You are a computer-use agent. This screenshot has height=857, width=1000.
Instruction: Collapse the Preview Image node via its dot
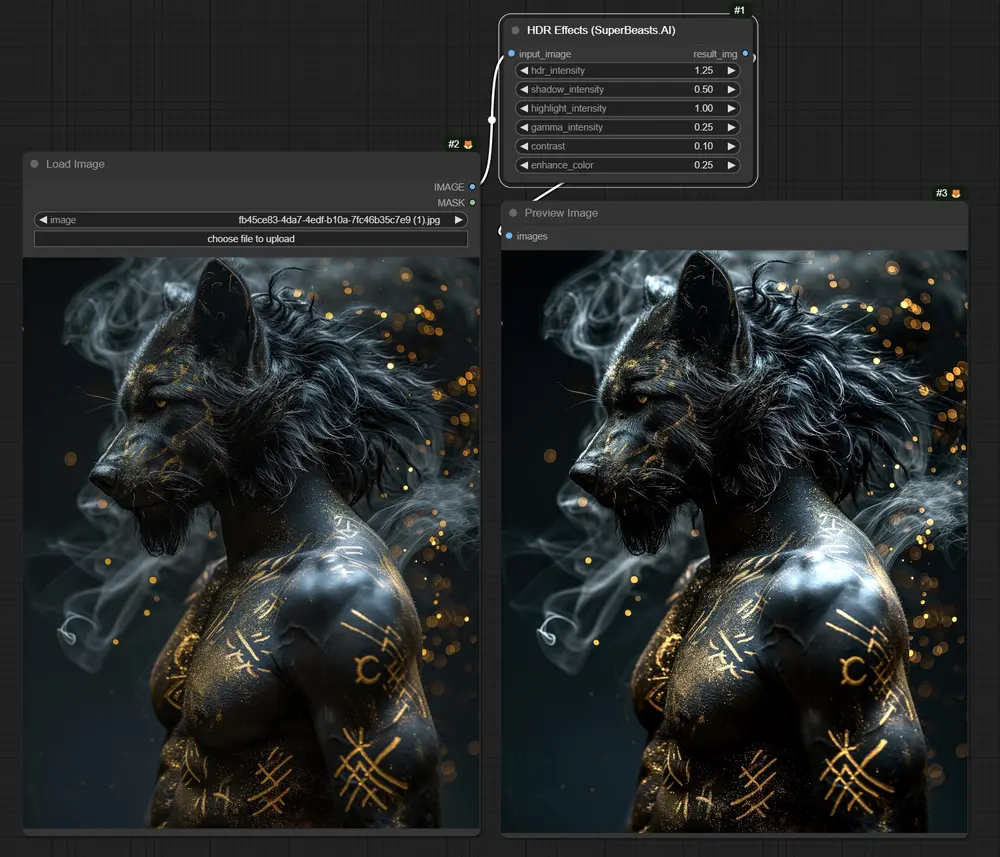(513, 213)
